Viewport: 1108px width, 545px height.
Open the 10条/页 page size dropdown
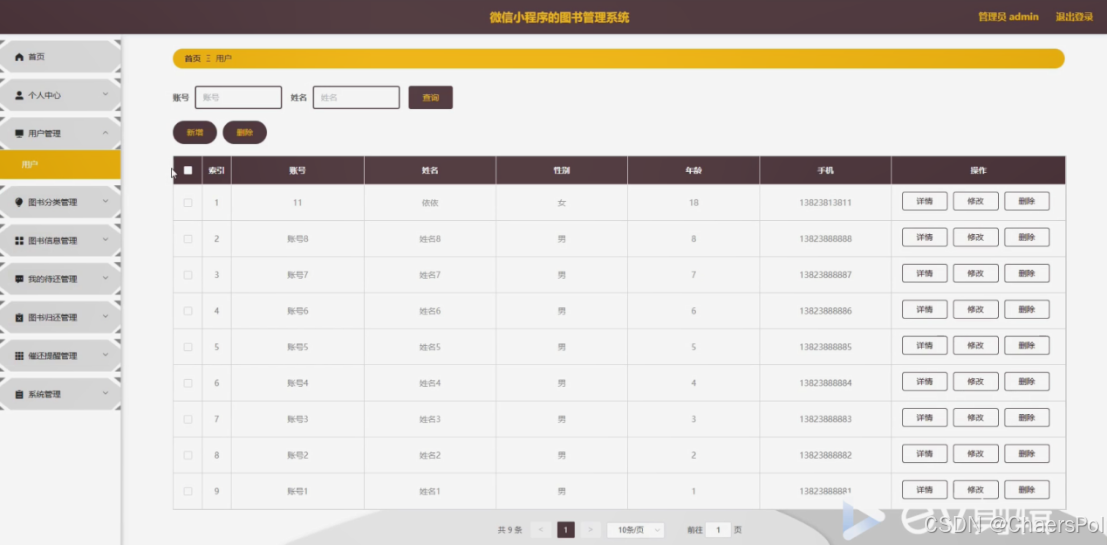[636, 530]
